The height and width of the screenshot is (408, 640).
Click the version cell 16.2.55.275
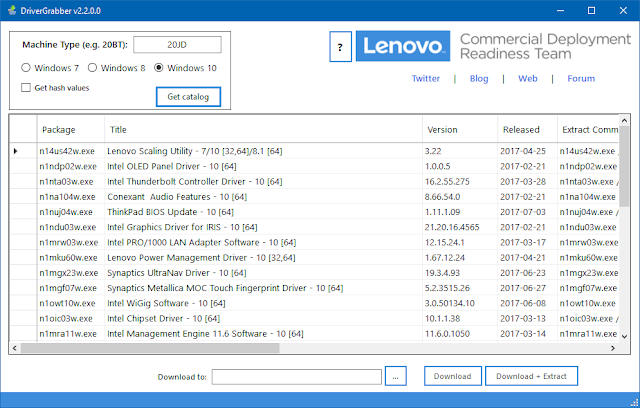click(x=460, y=182)
